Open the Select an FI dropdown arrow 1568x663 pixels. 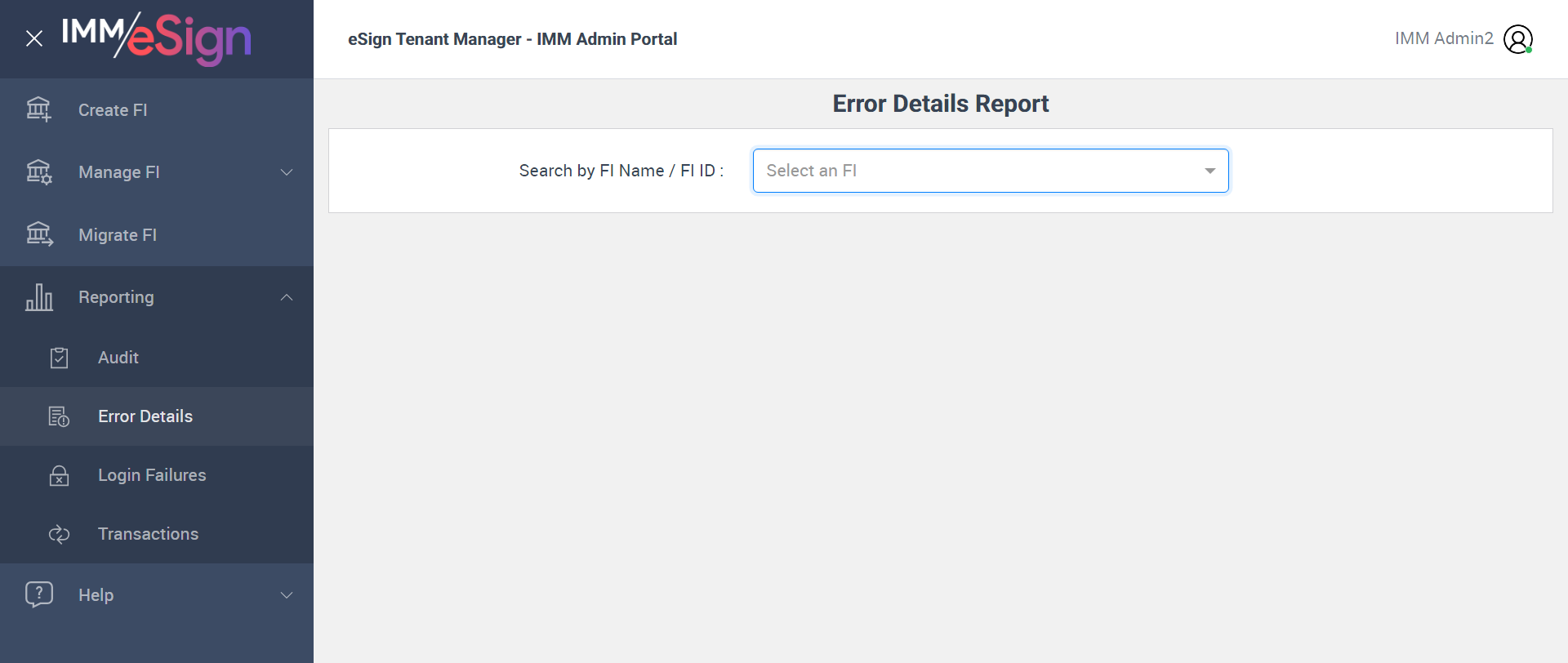point(1209,171)
